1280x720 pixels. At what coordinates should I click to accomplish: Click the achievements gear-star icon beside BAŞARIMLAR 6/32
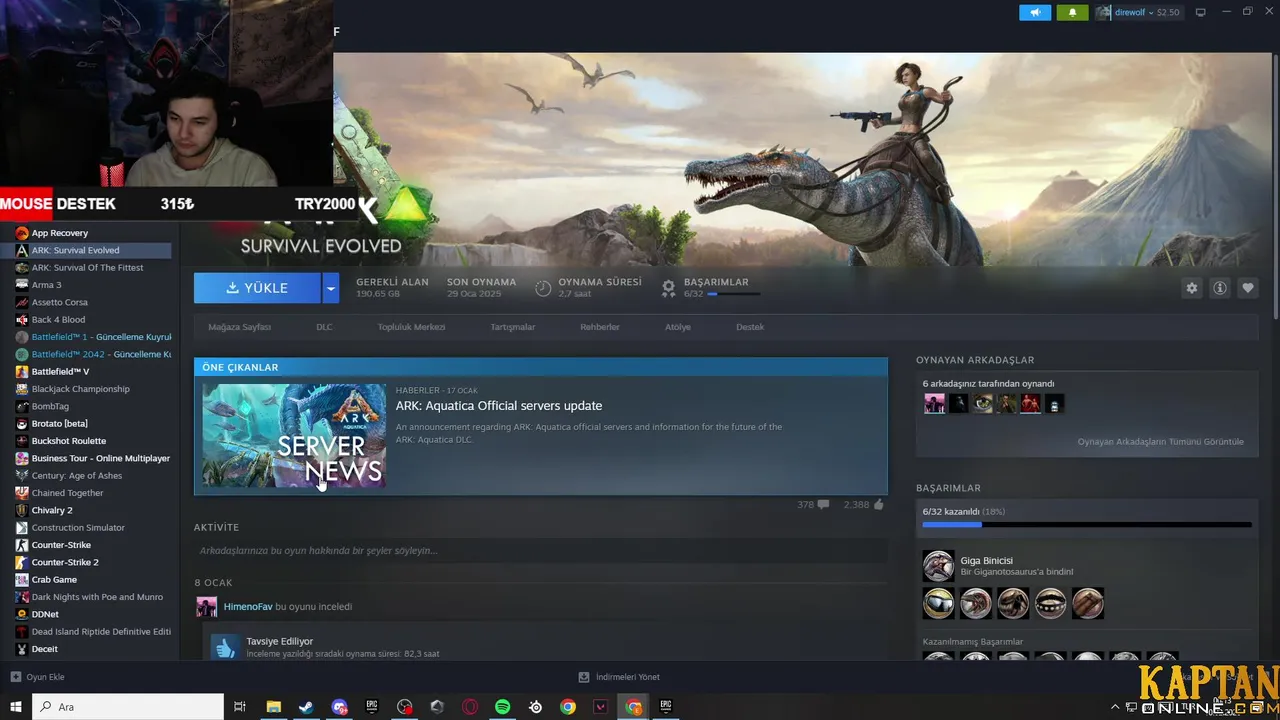point(669,288)
